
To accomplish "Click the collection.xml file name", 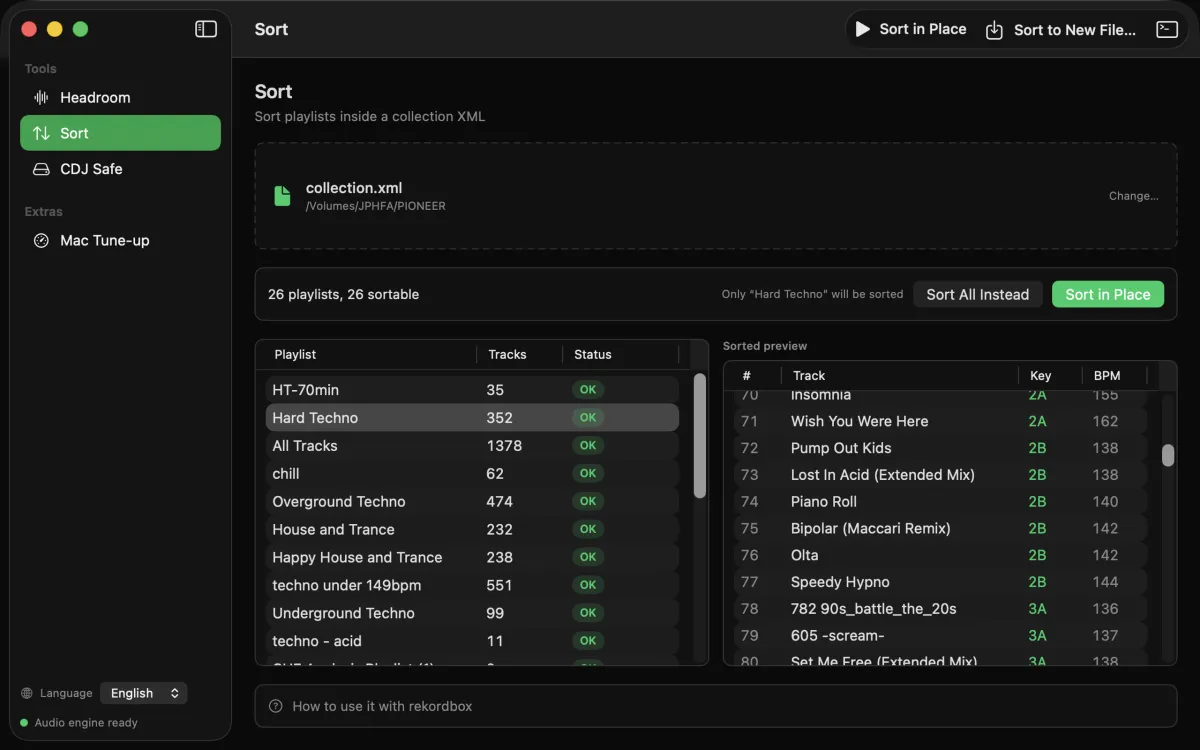I will coord(354,188).
